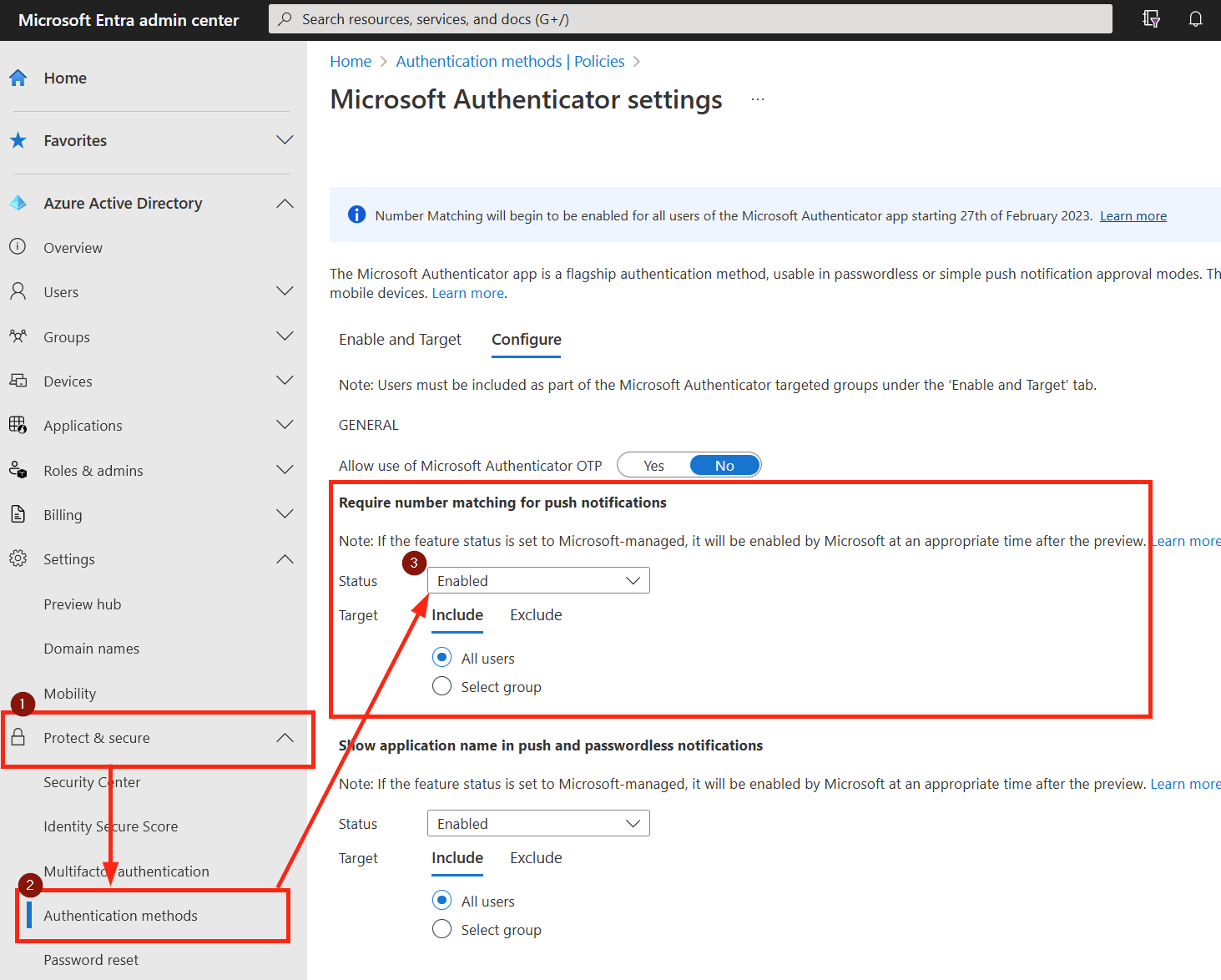Expand the Favorites section chevron
The width and height of the screenshot is (1221, 980).
point(285,140)
